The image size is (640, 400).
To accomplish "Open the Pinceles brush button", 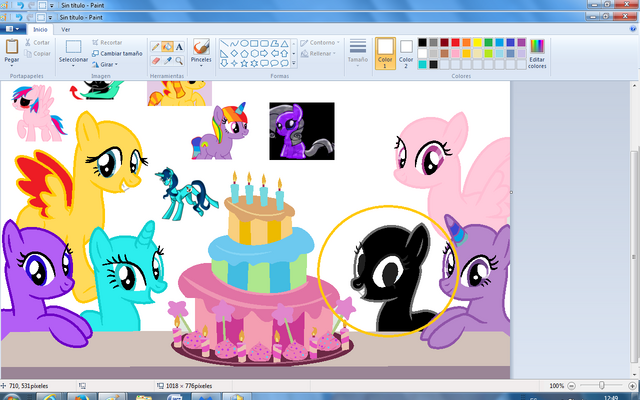I will (x=201, y=47).
